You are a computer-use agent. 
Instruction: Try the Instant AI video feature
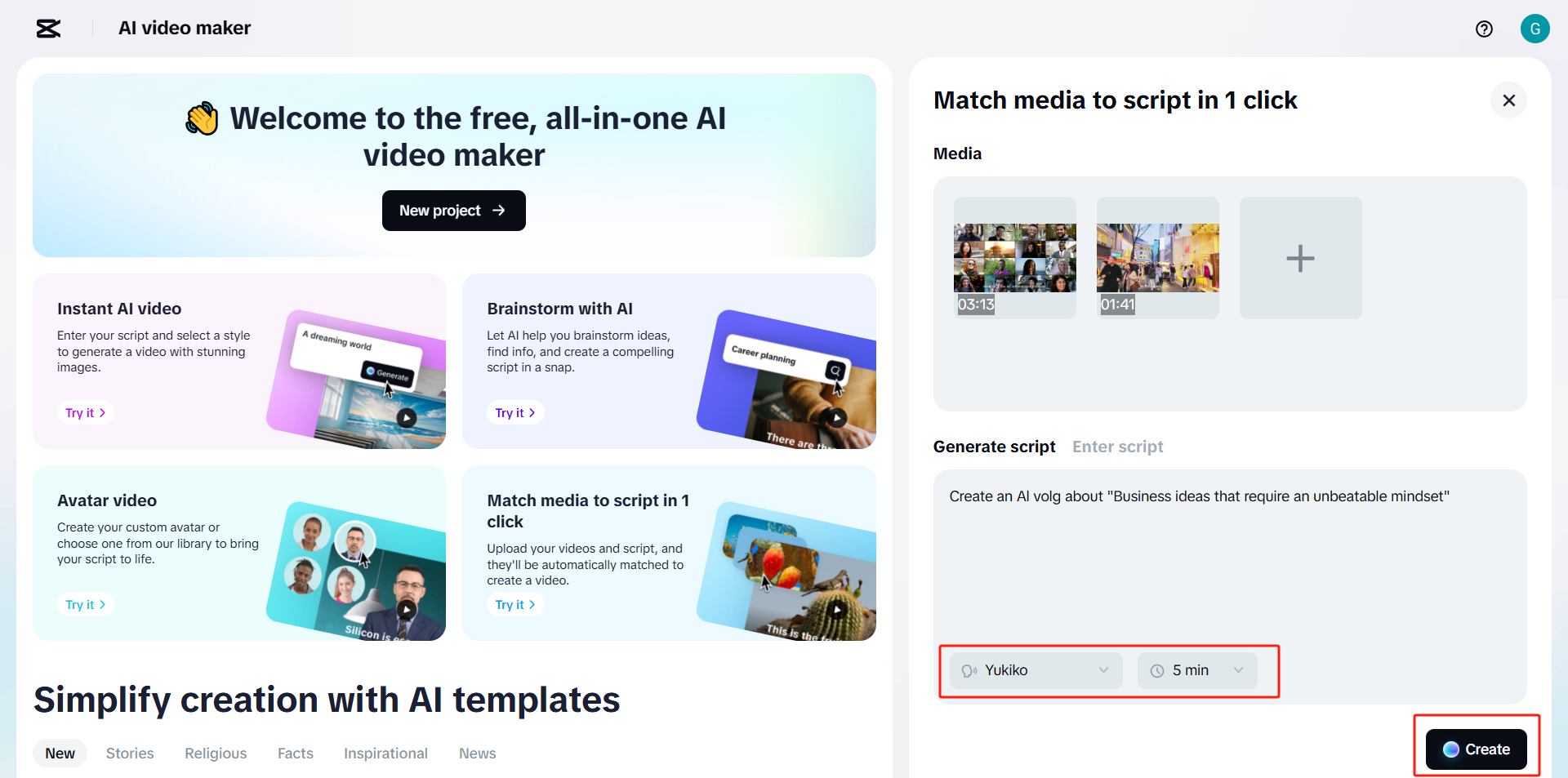pos(85,413)
